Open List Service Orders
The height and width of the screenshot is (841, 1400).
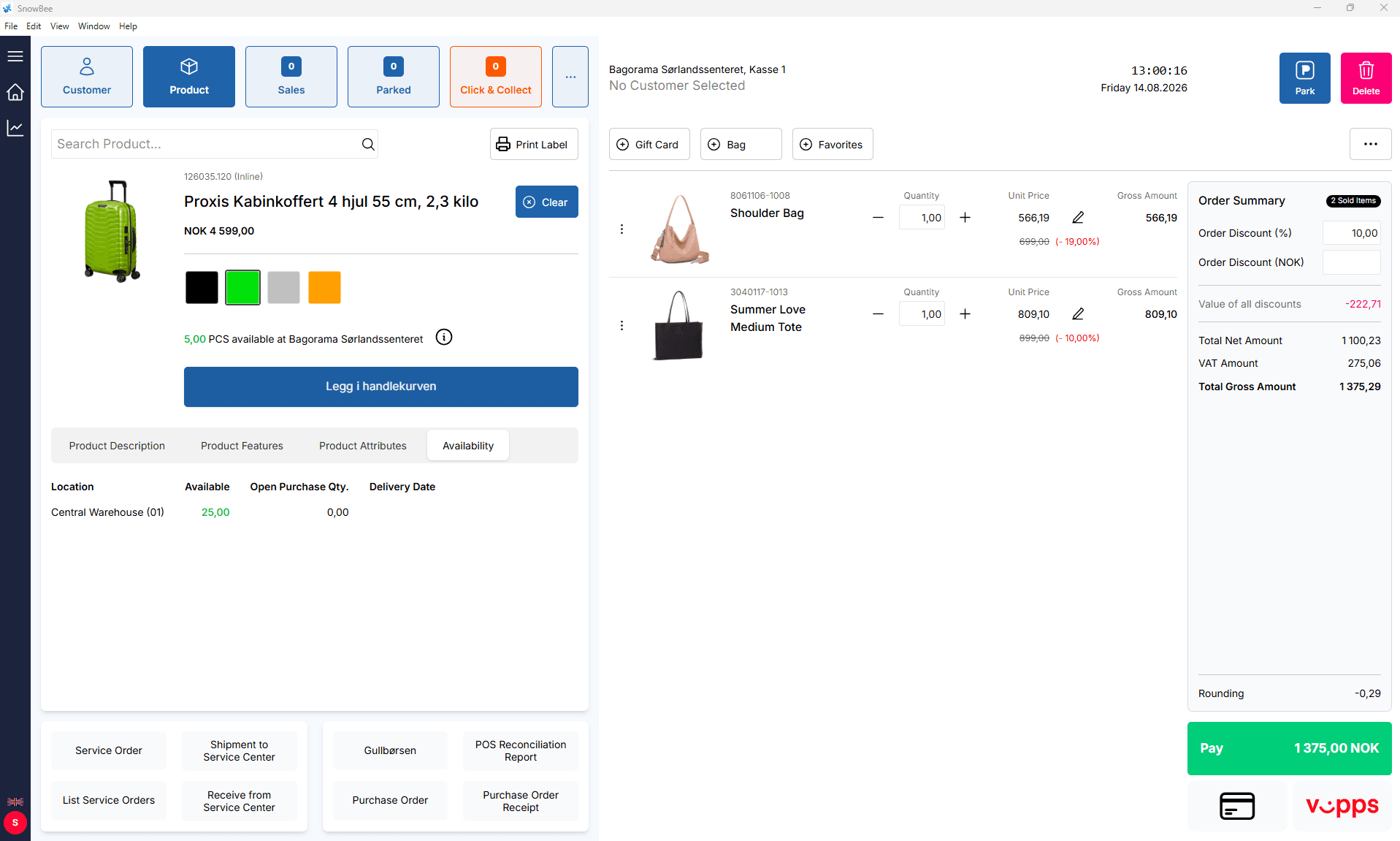point(109,801)
